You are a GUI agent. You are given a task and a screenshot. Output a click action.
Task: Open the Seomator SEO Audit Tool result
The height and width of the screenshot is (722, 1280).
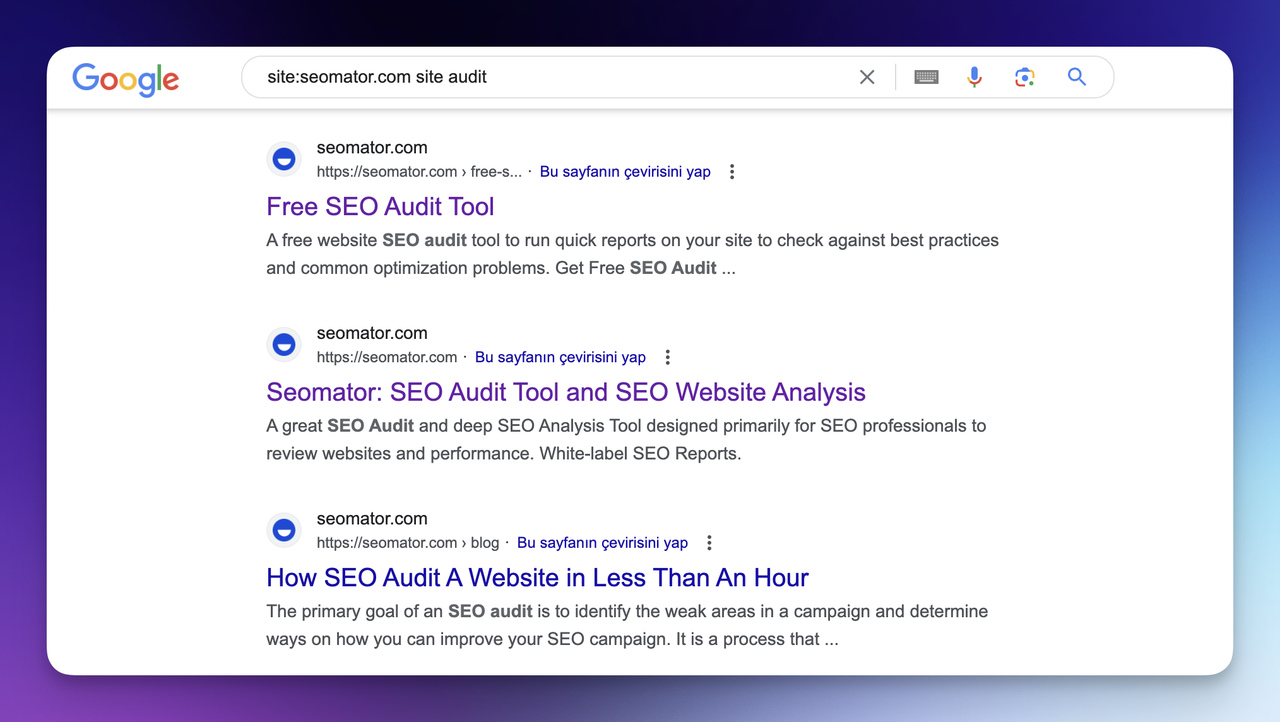[x=565, y=392]
